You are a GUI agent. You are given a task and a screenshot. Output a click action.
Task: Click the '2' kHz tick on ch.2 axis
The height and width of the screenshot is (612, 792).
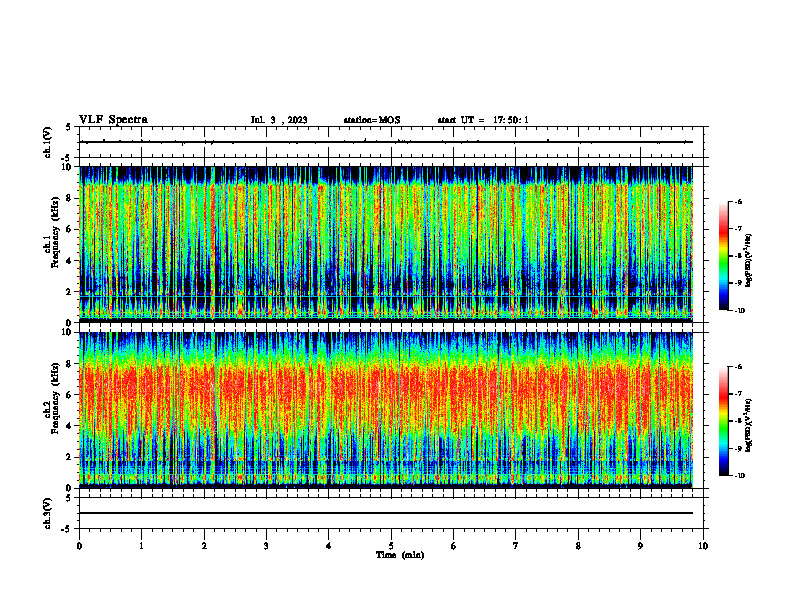click(70, 457)
